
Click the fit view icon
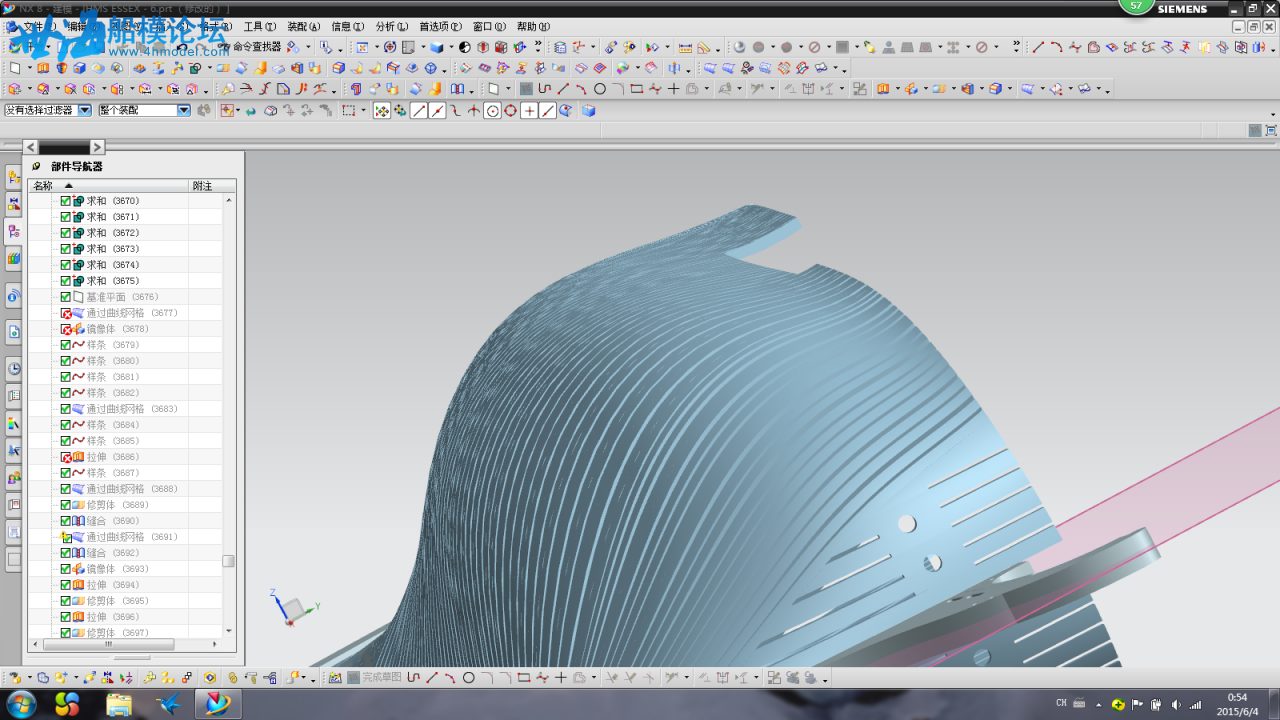point(362,47)
